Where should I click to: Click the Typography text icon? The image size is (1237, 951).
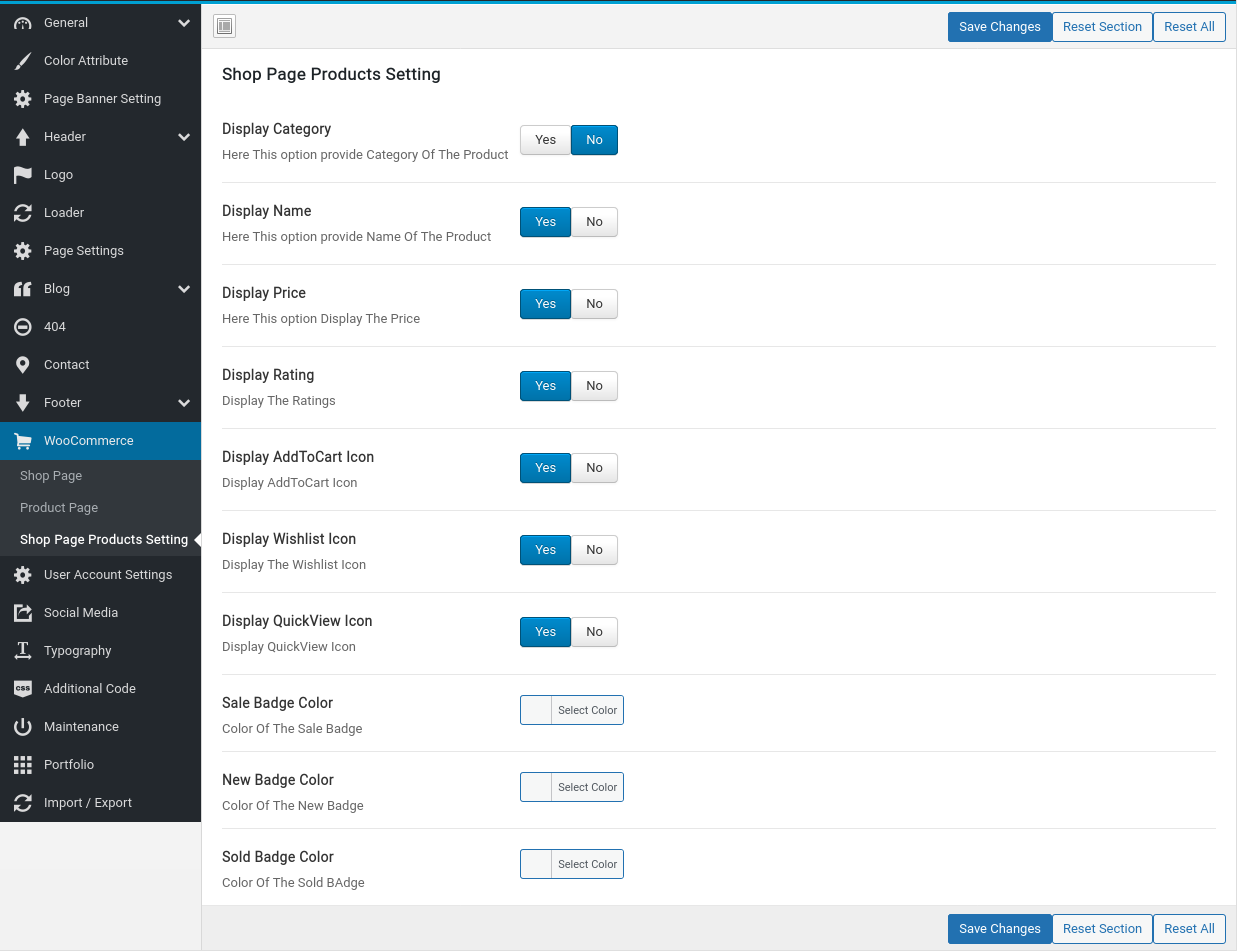pos(23,651)
